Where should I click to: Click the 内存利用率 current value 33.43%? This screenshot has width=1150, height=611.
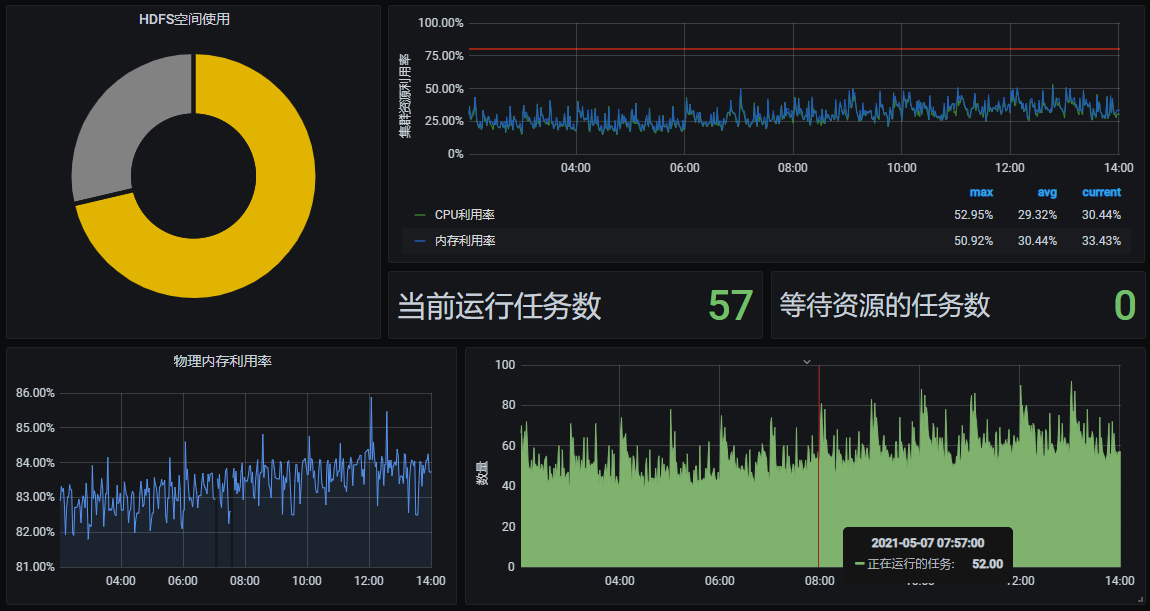(1101, 241)
